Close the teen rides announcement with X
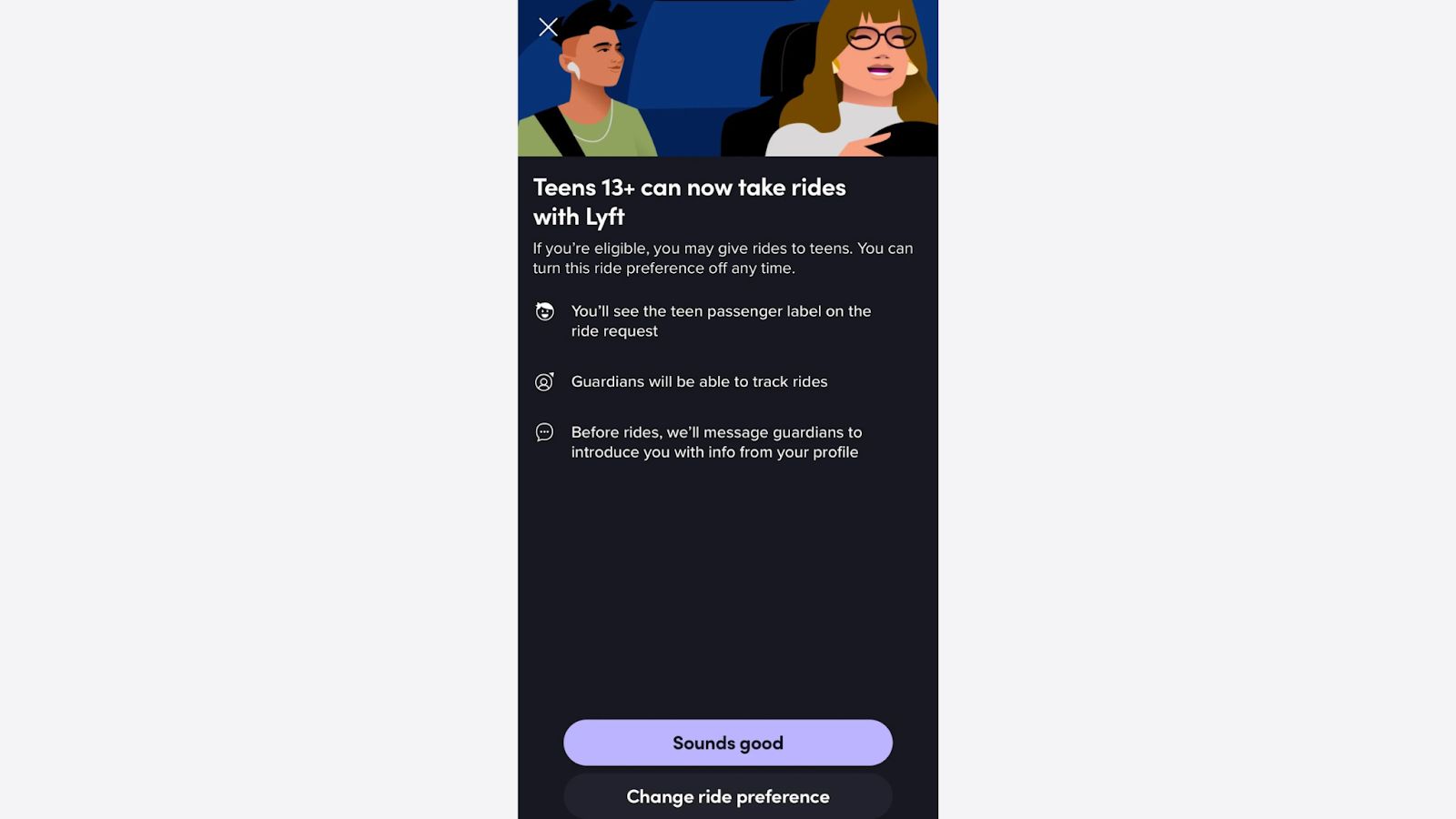This screenshot has height=819, width=1456. point(548,27)
